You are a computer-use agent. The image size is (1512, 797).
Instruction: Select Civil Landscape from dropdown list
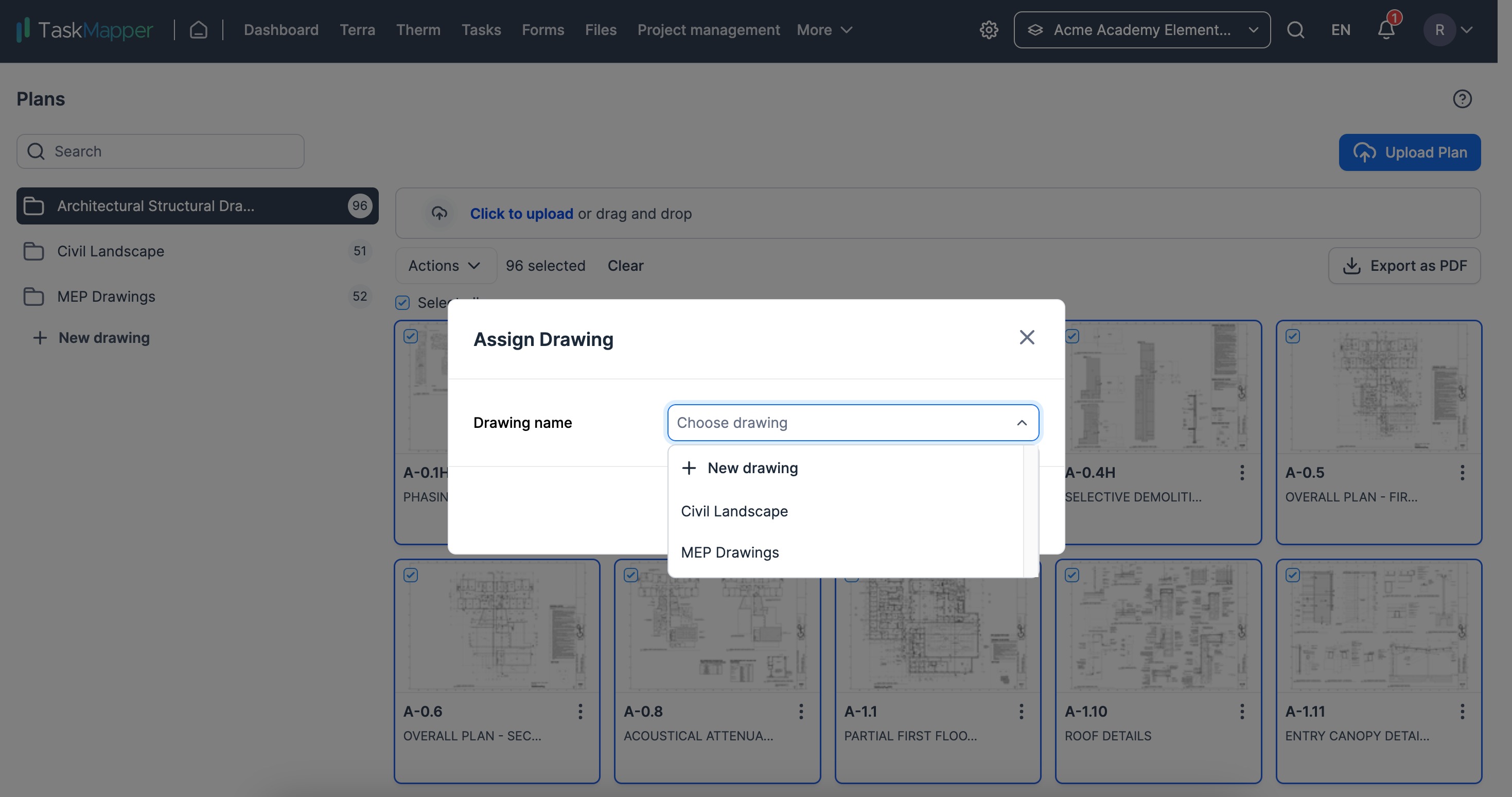coord(846,511)
